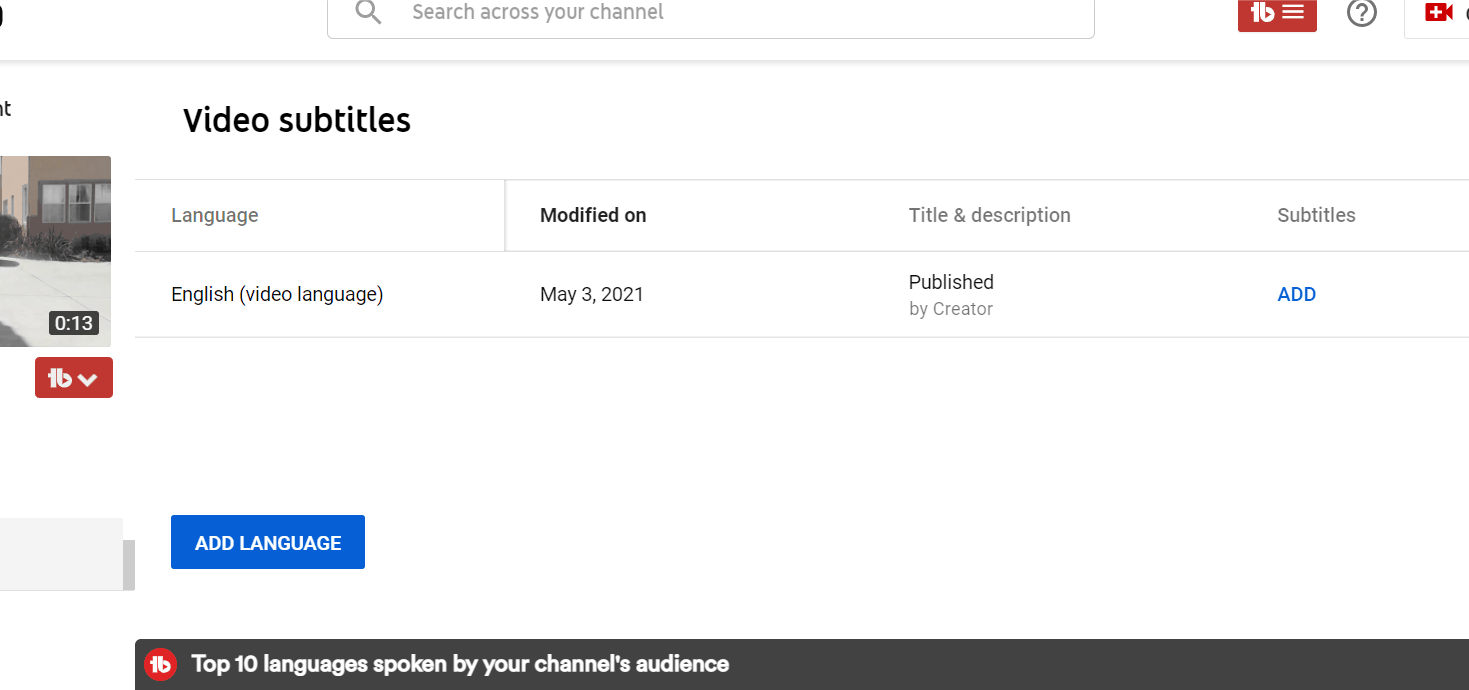Viewport: 1469px width, 690px height.
Task: Click the magnifier icon in search bar
Action: 368,13
